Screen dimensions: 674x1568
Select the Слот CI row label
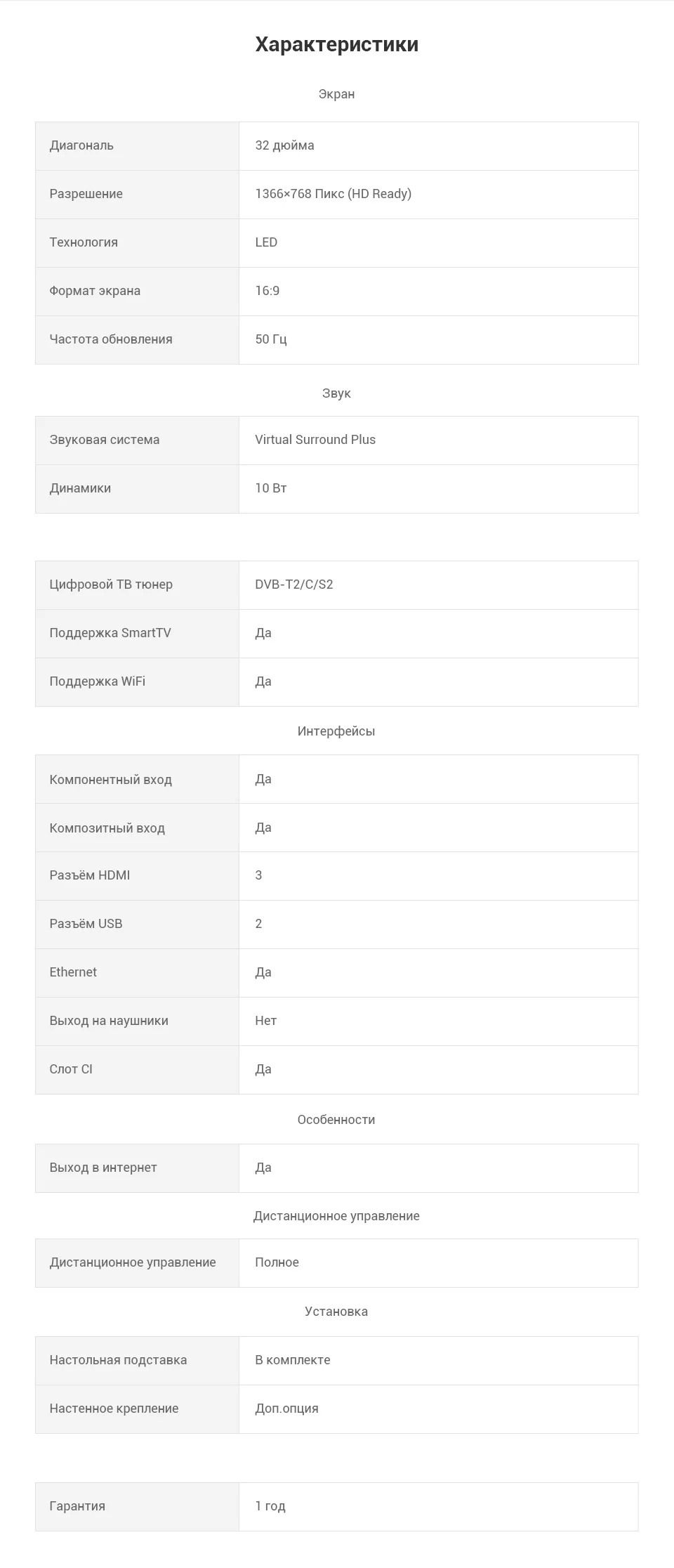pos(71,1069)
